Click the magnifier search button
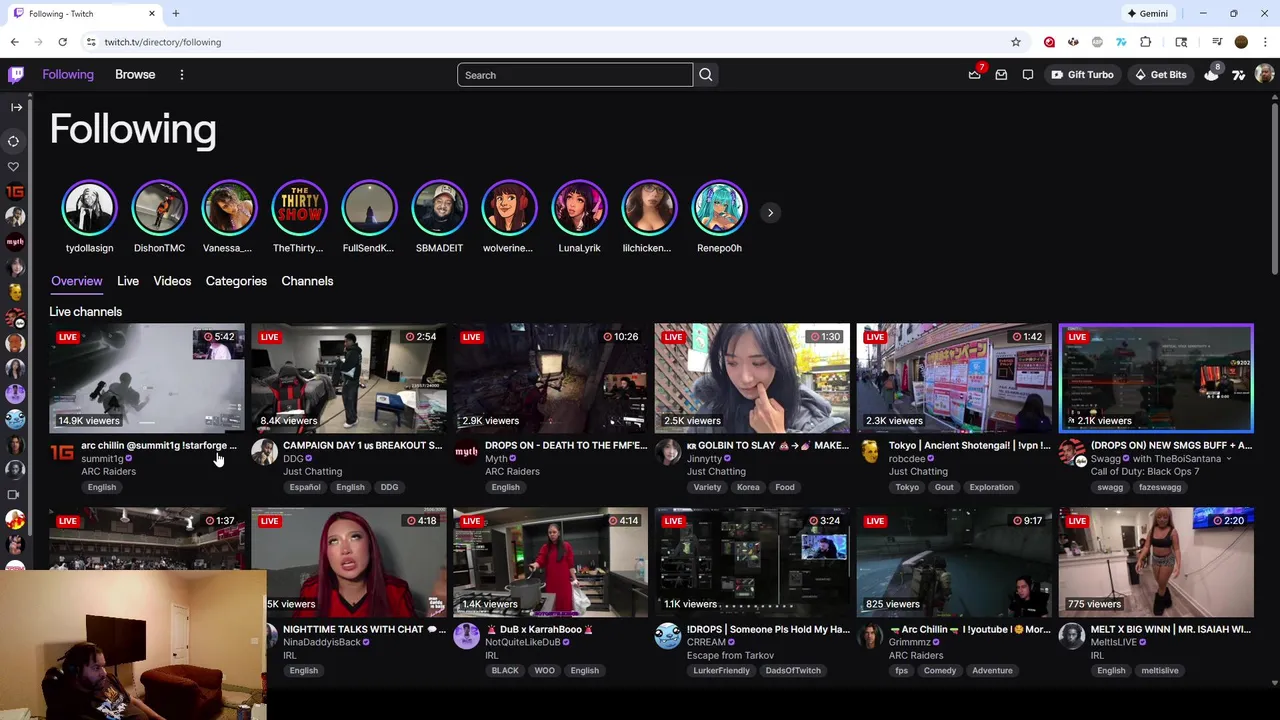1280x720 pixels. coord(706,75)
